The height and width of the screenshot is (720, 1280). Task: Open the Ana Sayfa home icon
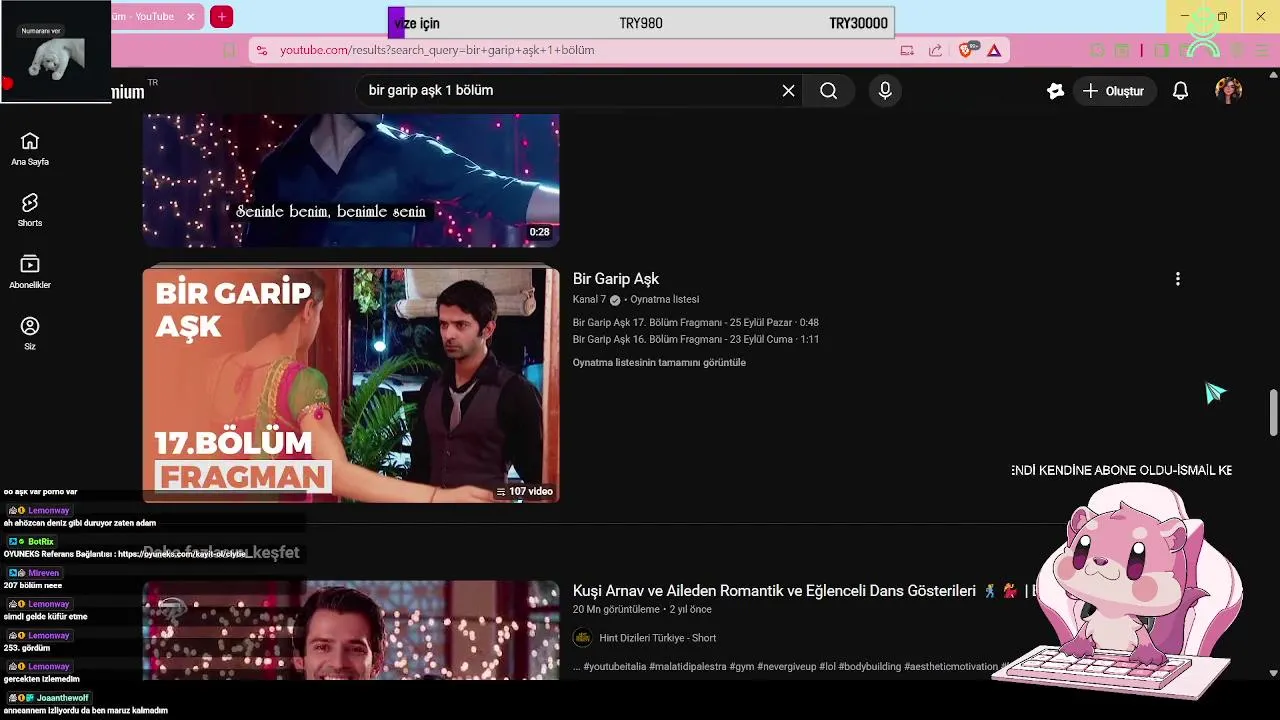[30, 141]
